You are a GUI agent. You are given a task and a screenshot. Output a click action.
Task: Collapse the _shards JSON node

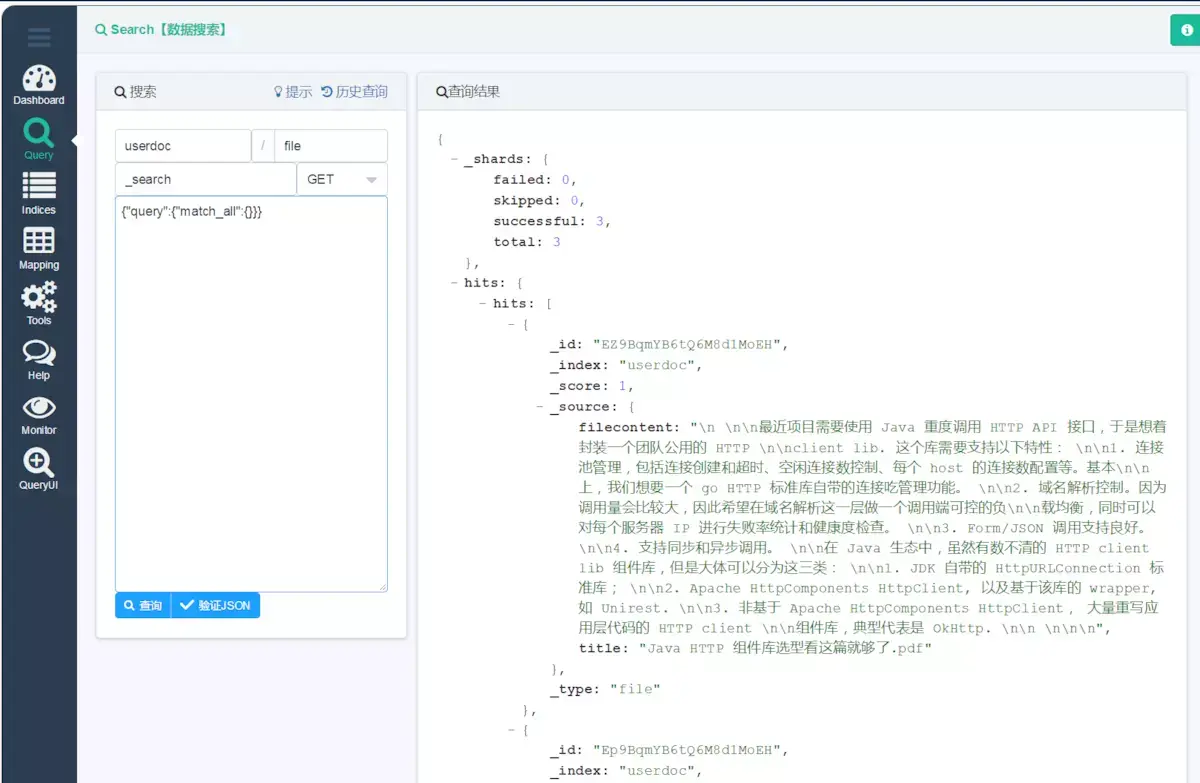click(455, 160)
